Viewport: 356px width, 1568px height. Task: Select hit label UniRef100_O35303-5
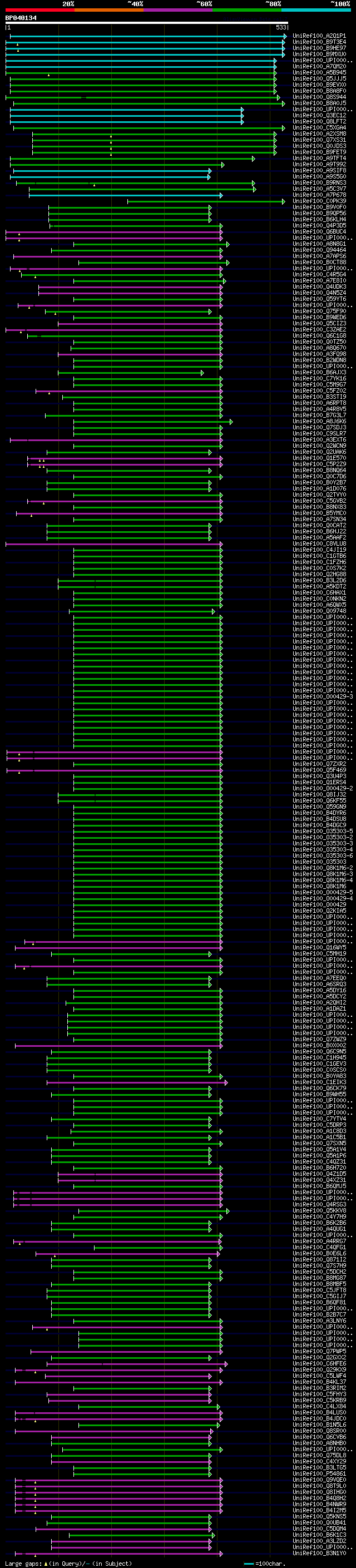323,832
